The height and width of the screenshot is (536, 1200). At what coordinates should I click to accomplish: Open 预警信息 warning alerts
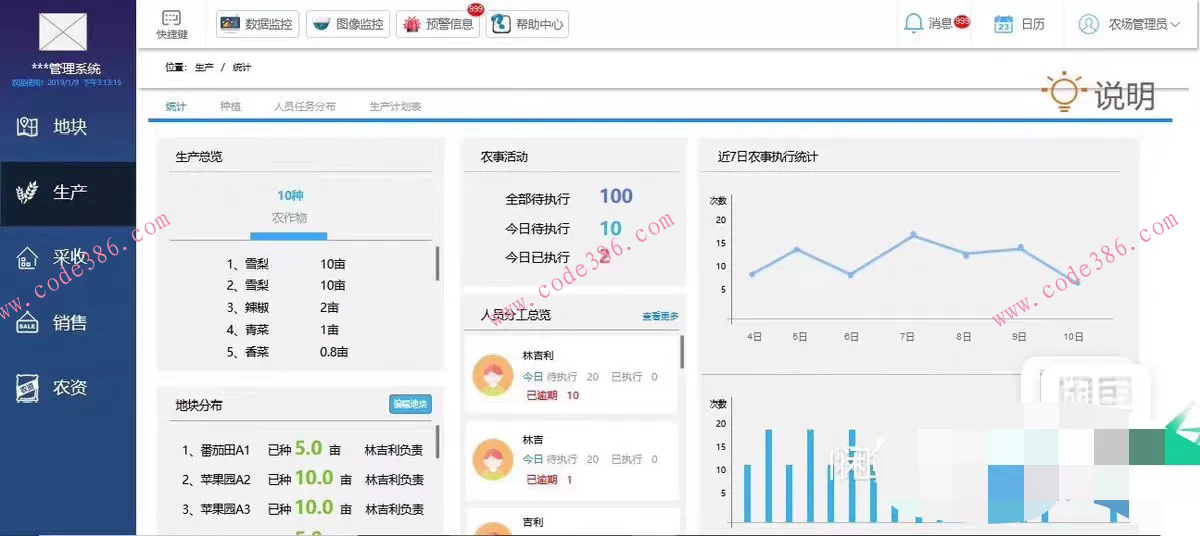pyautogui.click(x=437, y=24)
